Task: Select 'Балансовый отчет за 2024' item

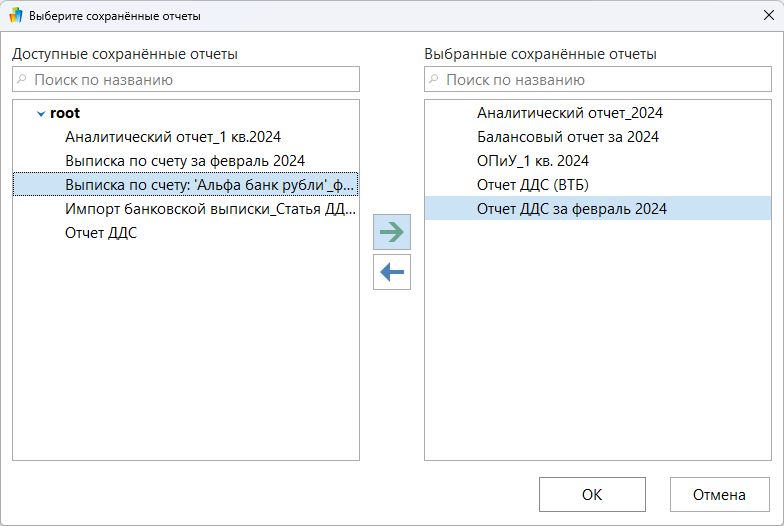Action: pyautogui.click(x=567, y=137)
